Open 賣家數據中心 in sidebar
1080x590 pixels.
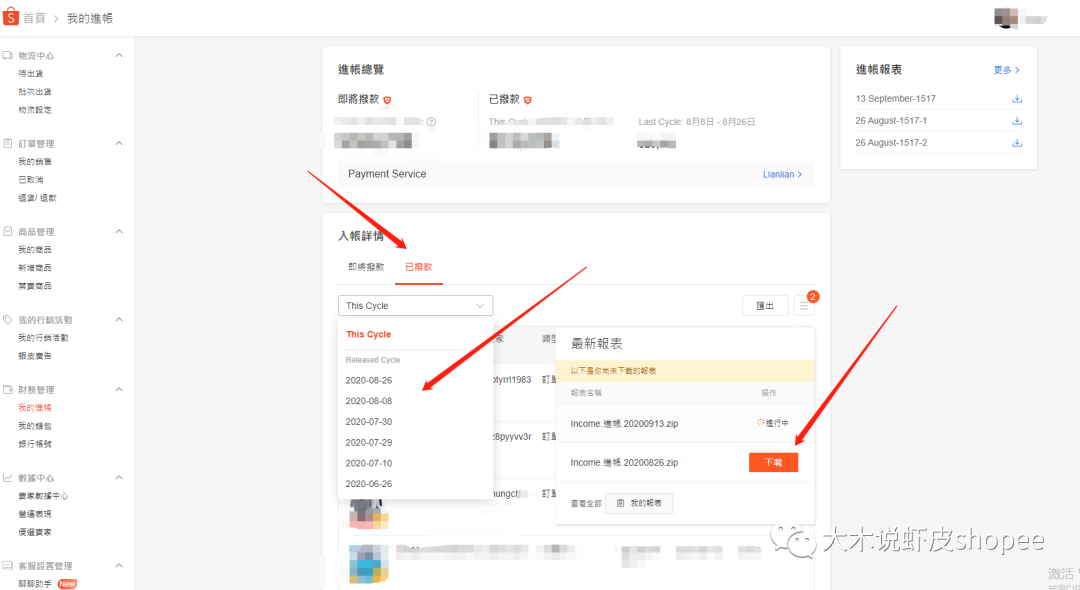click(43, 496)
